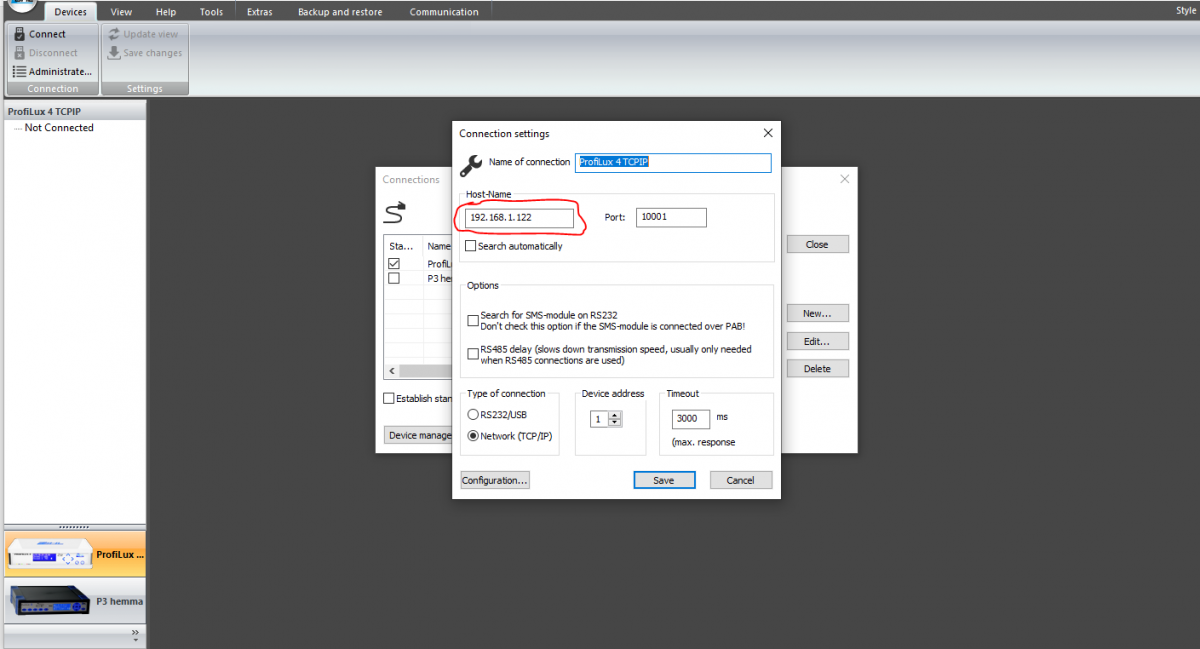Click the Save changes download icon

(114, 53)
